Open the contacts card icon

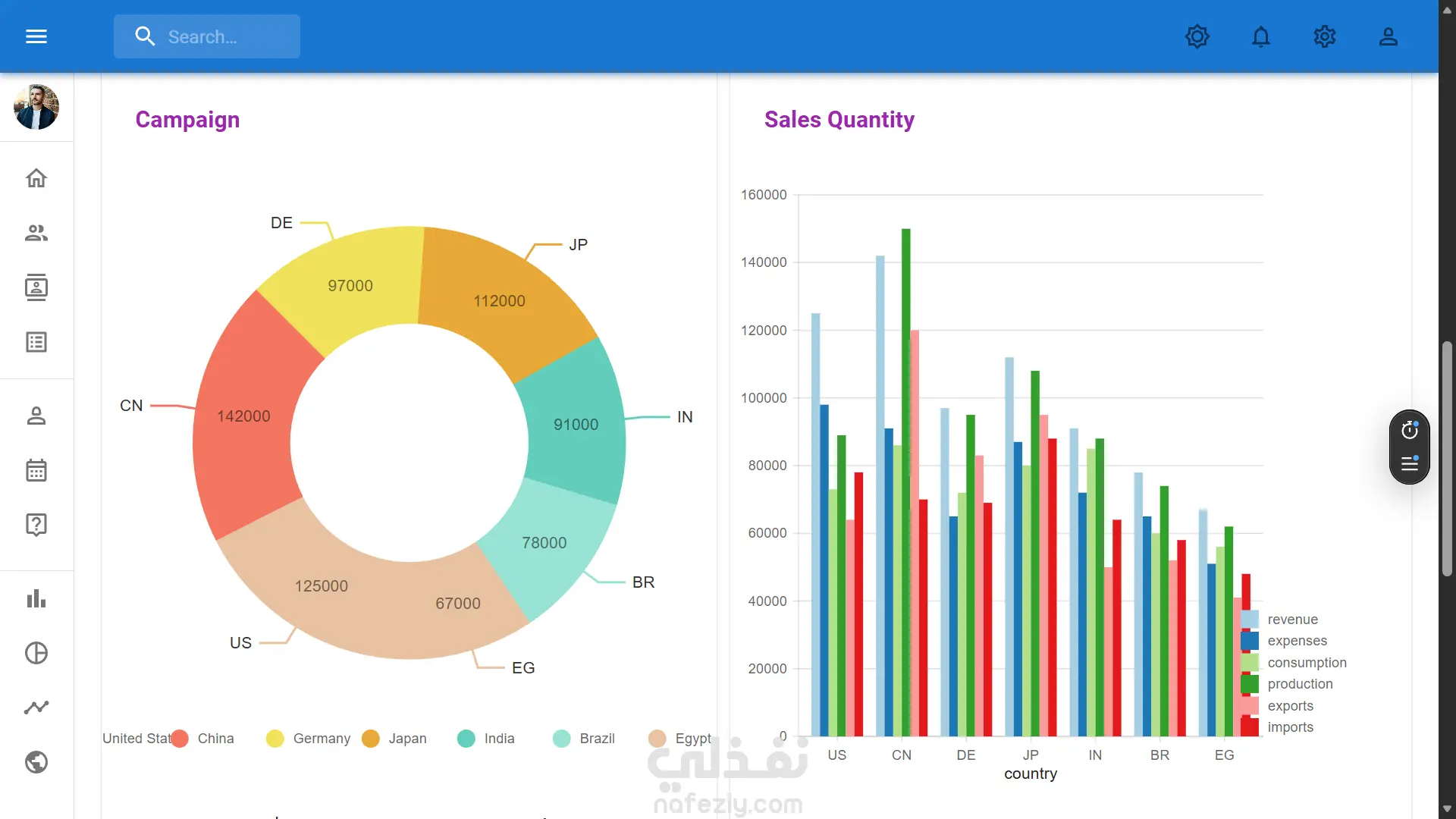tap(36, 287)
